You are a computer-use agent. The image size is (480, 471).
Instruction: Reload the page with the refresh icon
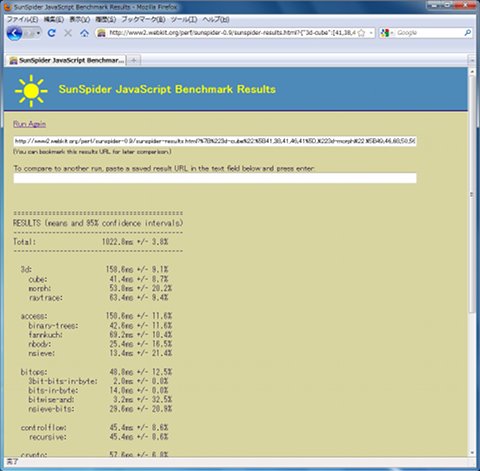pyautogui.click(x=51, y=33)
